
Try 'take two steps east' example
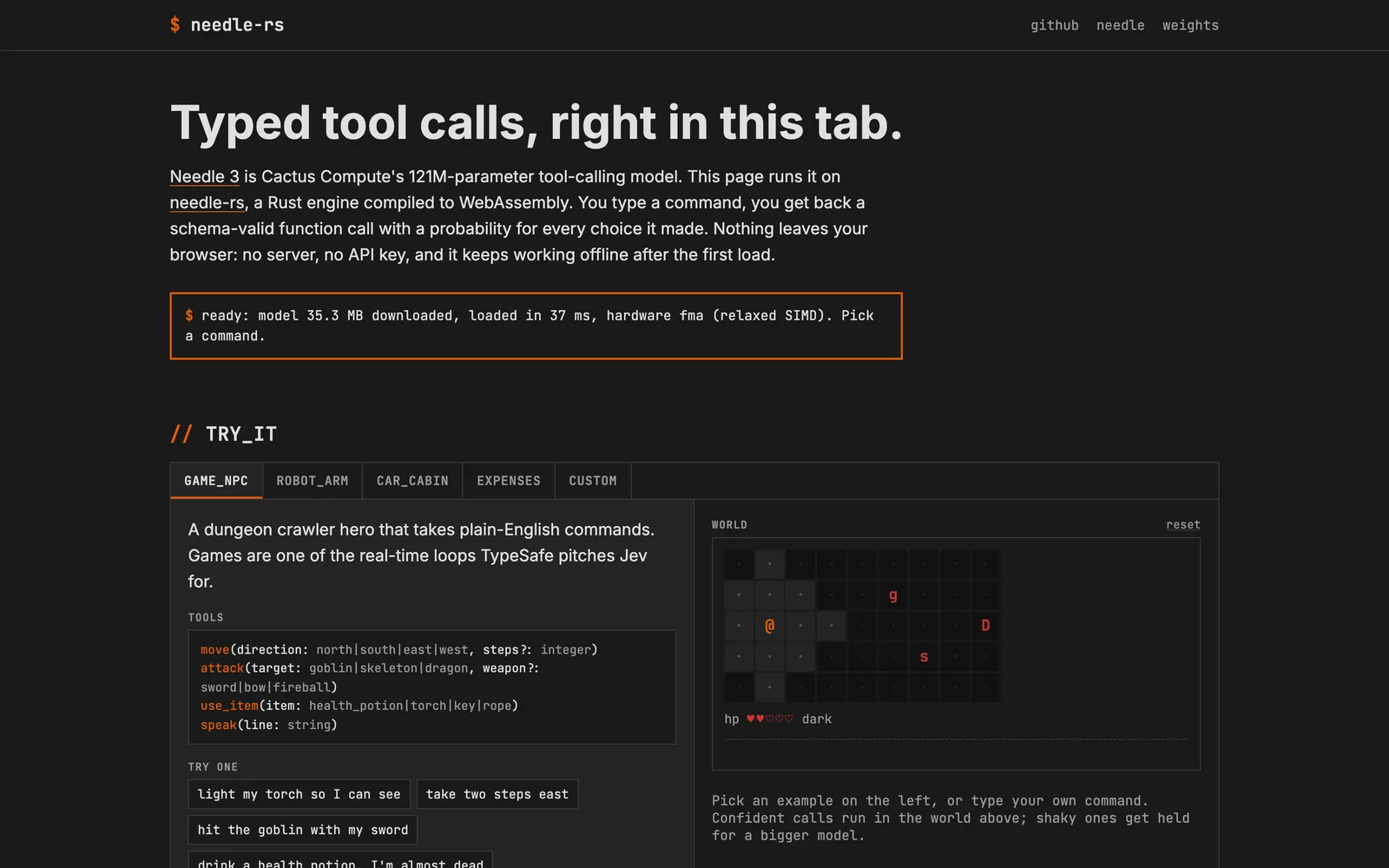(x=497, y=794)
